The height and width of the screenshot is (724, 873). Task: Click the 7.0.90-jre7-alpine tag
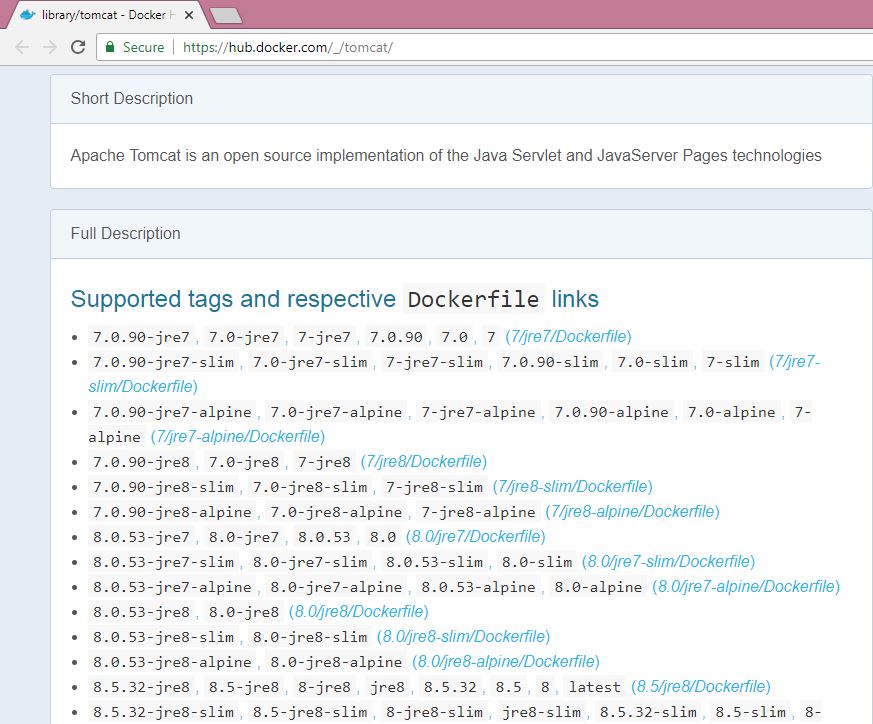pyautogui.click(x=172, y=412)
